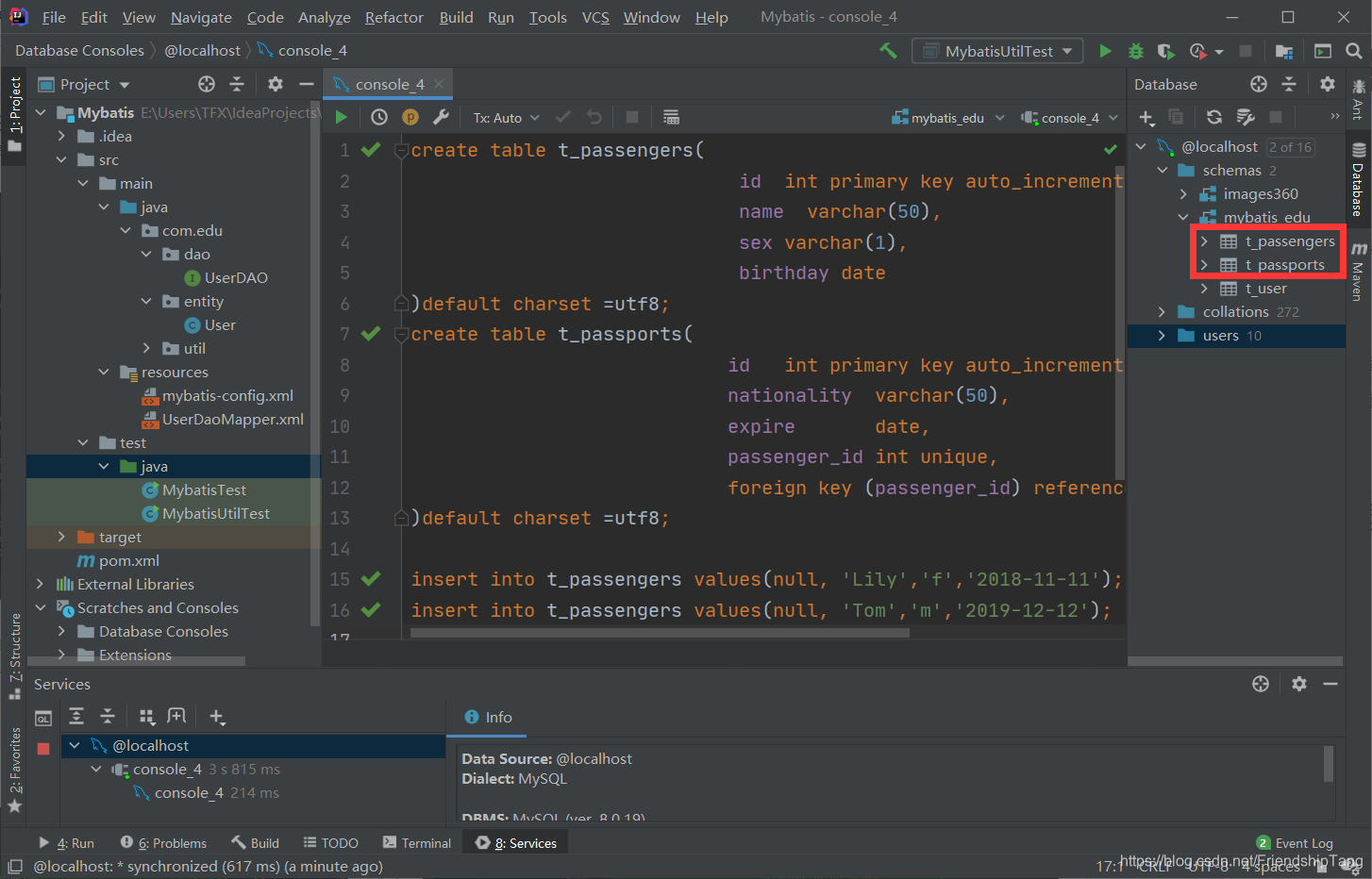Open Services gear settings icon
Viewport: 1372px width, 879px height.
click(x=1299, y=684)
